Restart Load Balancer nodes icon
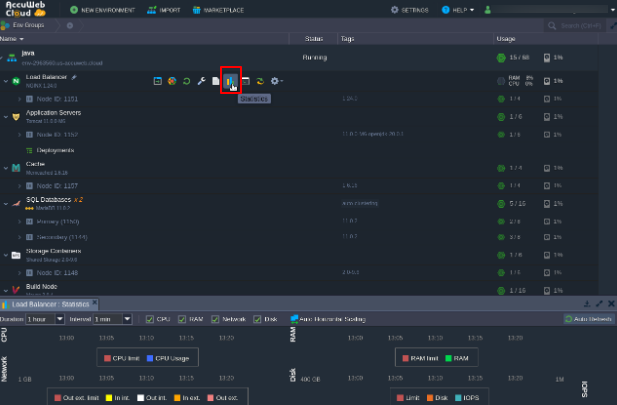This screenshot has width=617, height=405. [186, 81]
